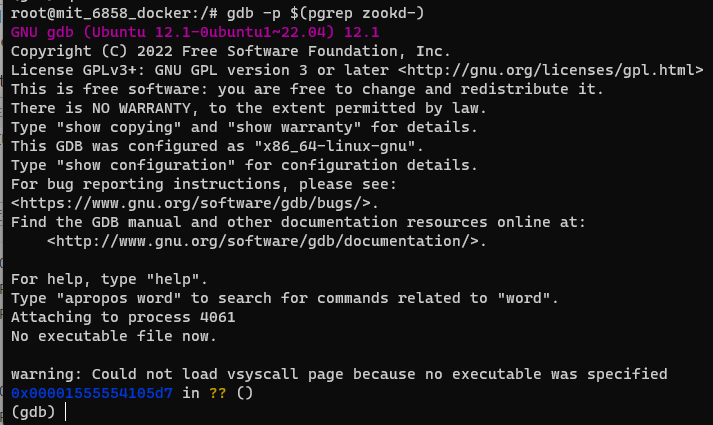Click the "No executable file now." line
Screen dimensions: 713x425
point(114,336)
